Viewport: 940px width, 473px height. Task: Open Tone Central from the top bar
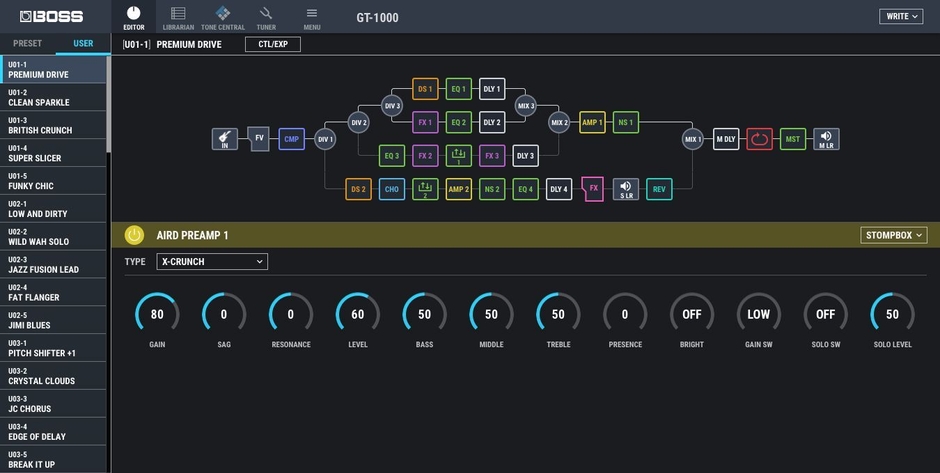(x=222, y=17)
